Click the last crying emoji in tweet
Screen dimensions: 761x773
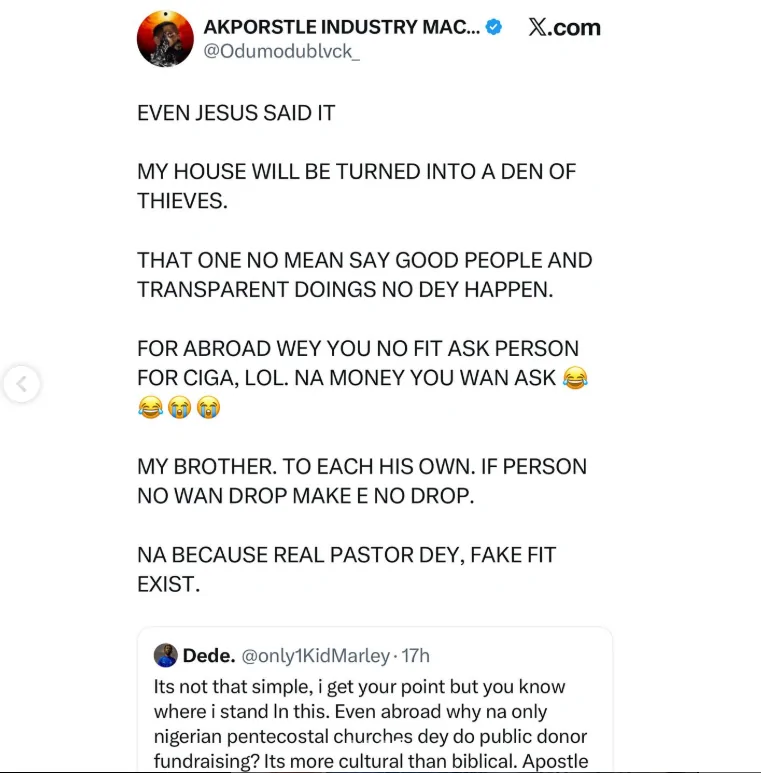pos(208,408)
